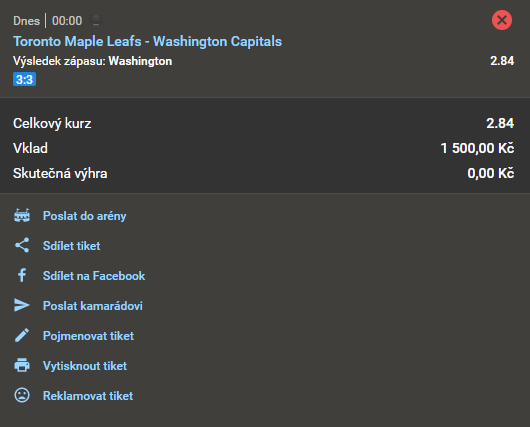Select Poslat do arény option
This screenshot has height=427, width=530.
pyautogui.click(x=85, y=216)
